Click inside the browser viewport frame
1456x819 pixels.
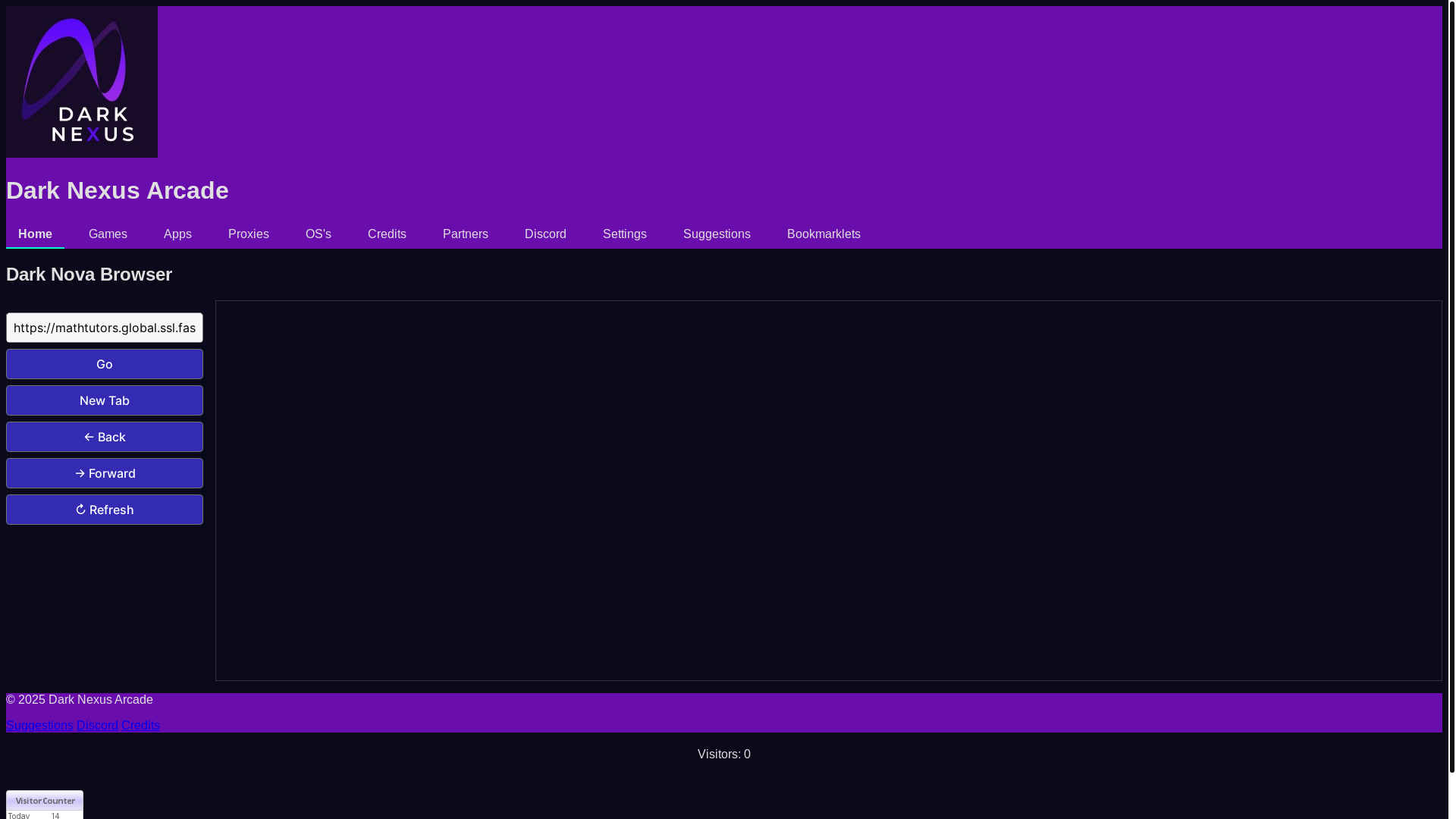(x=829, y=491)
